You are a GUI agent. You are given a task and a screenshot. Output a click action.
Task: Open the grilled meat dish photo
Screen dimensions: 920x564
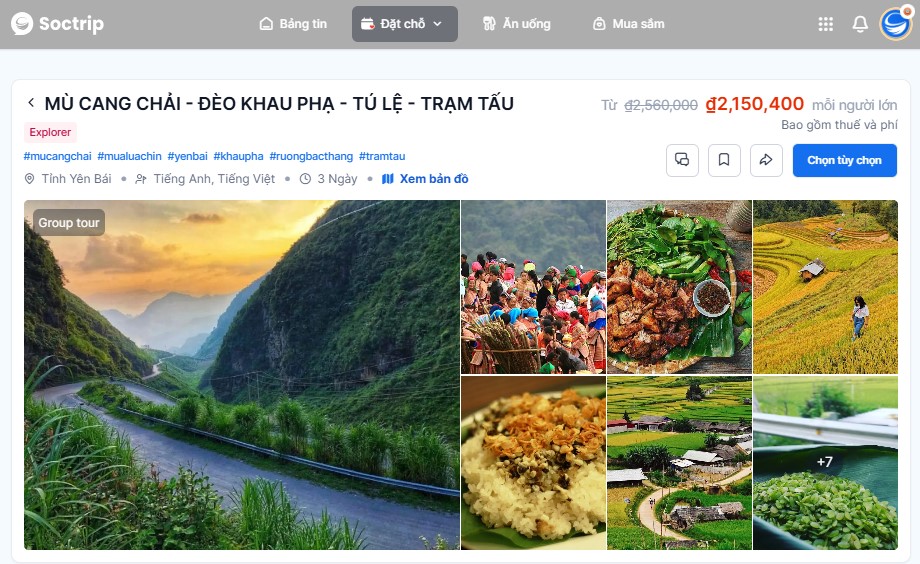pyautogui.click(x=679, y=287)
